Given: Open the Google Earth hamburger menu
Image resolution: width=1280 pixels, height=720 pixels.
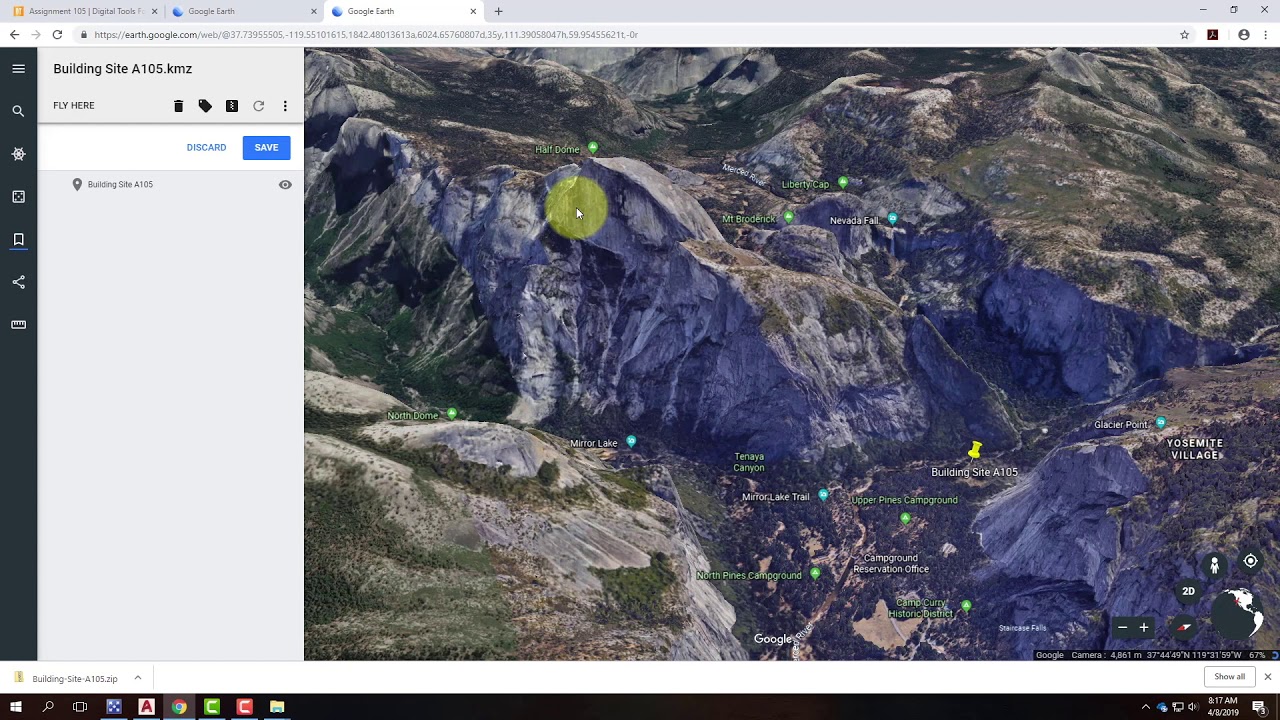Looking at the screenshot, I should click(18, 69).
